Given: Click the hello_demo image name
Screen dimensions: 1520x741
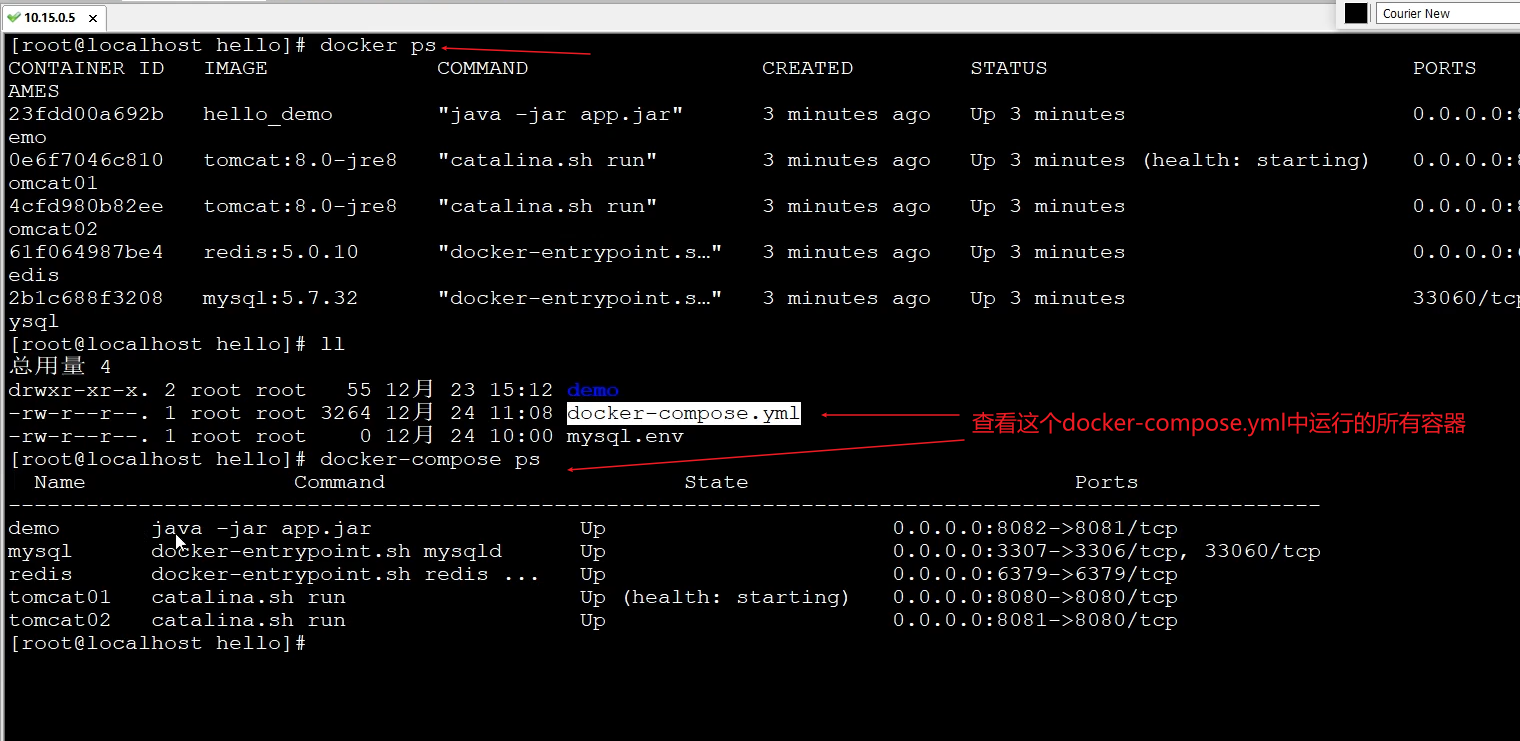Looking at the screenshot, I should pyautogui.click(x=268, y=114).
